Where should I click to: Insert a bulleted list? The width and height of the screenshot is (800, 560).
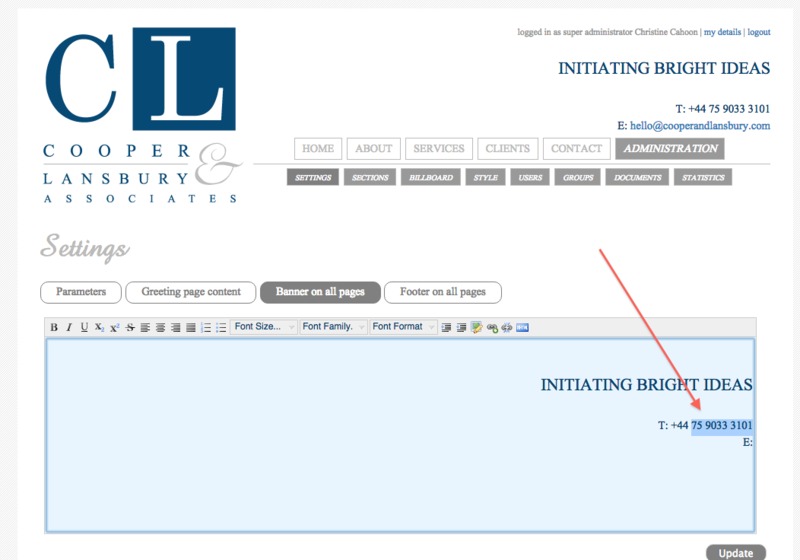[x=221, y=327]
